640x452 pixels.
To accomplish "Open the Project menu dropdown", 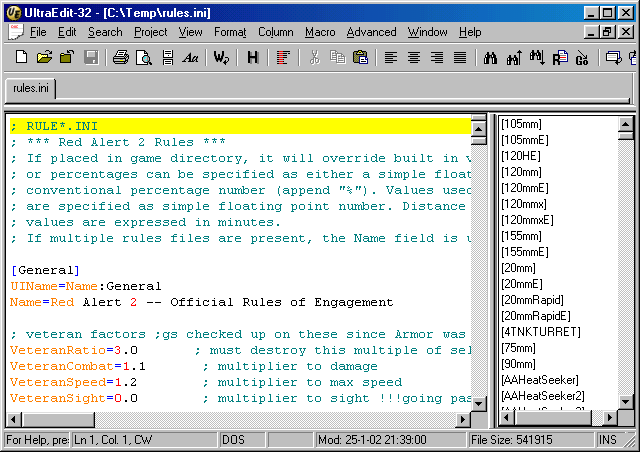I will click(x=151, y=32).
